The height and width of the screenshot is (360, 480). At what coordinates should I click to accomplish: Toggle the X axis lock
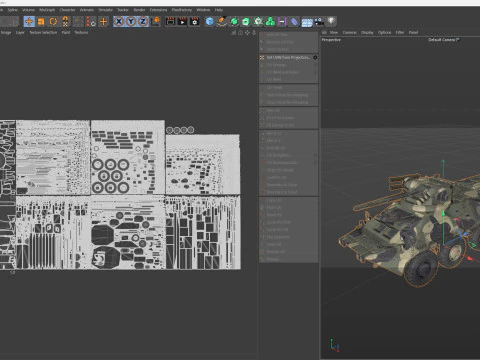click(119, 22)
